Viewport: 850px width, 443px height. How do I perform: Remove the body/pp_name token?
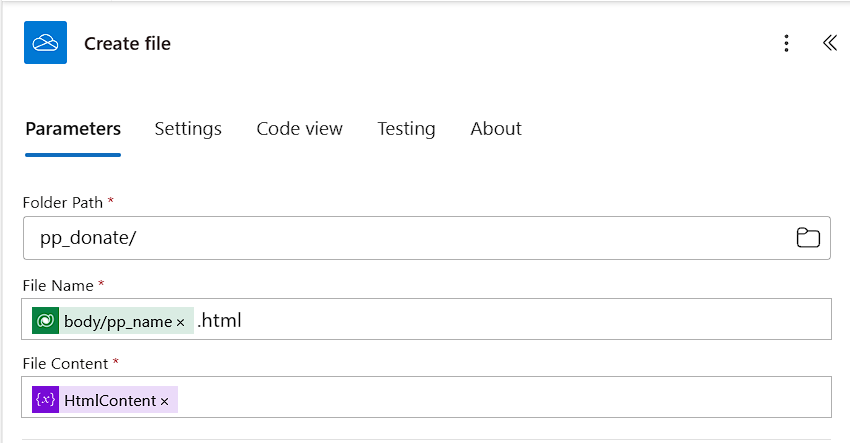(x=180, y=322)
